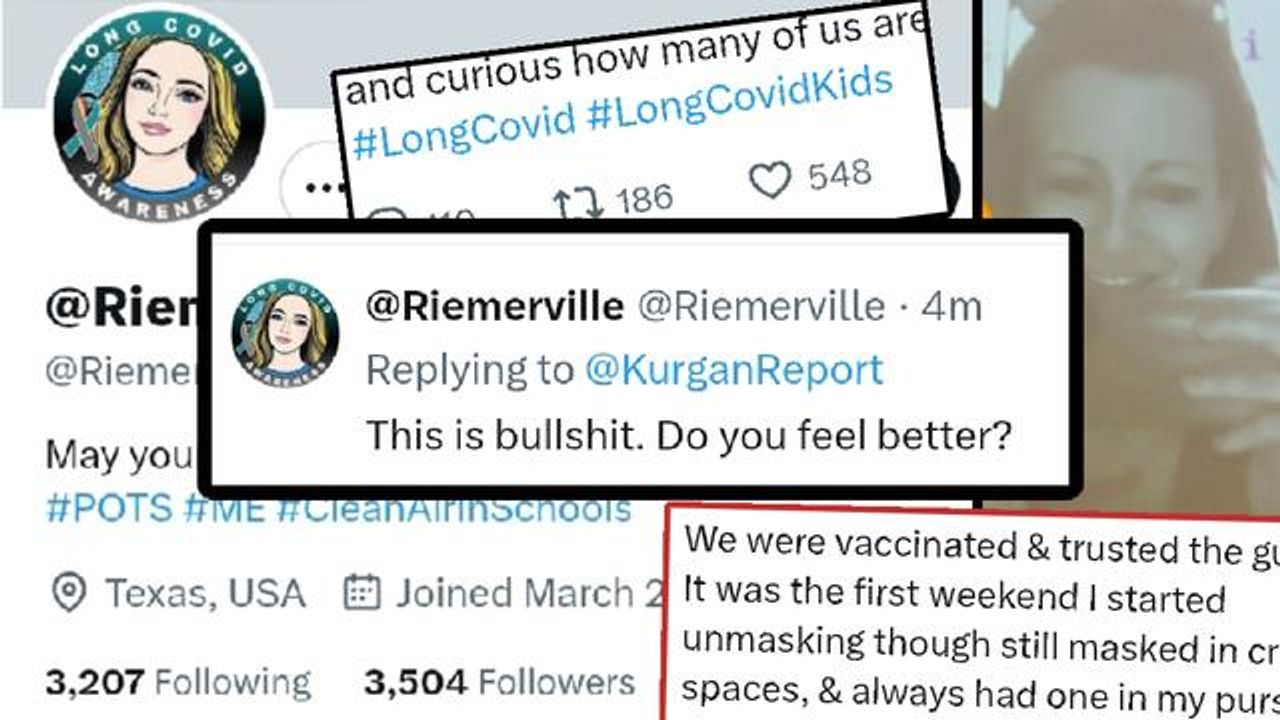The height and width of the screenshot is (720, 1280).
Task: Click the blurred video thumbnail of the woman
Action: pos(1130,250)
